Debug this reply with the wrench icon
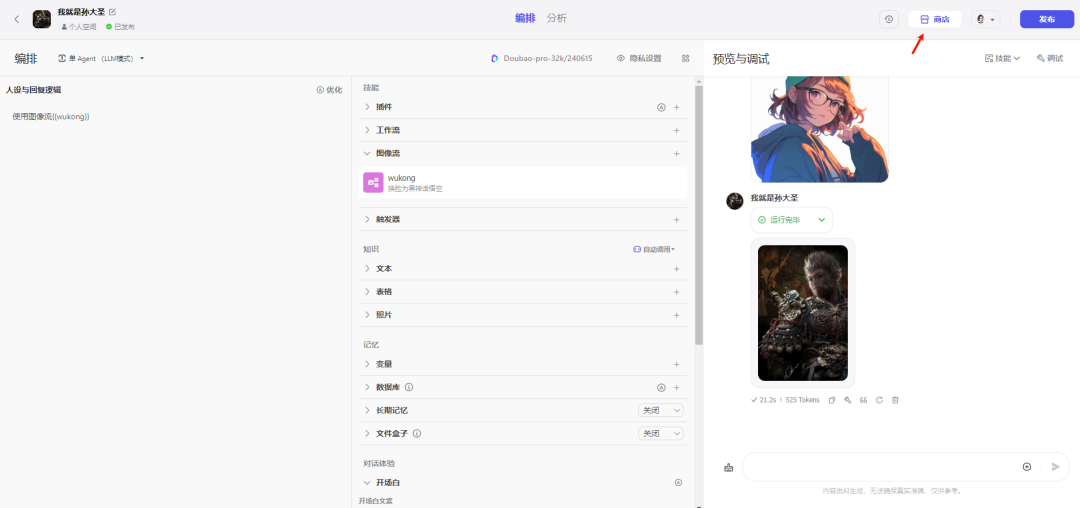This screenshot has height=508, width=1080. [848, 400]
